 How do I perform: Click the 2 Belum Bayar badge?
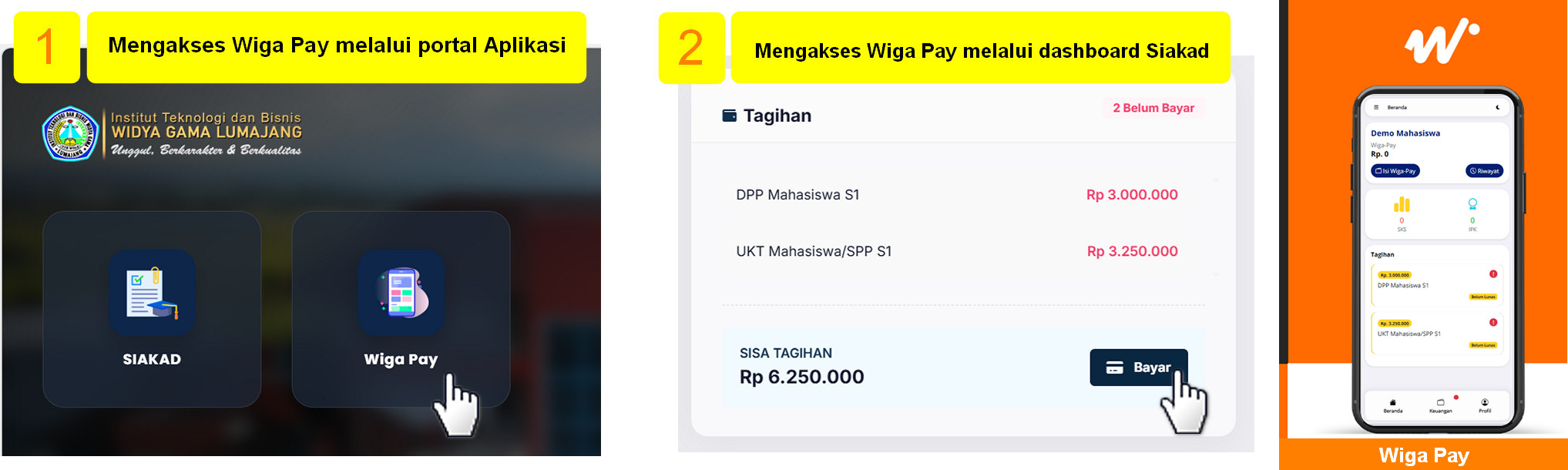click(1153, 108)
